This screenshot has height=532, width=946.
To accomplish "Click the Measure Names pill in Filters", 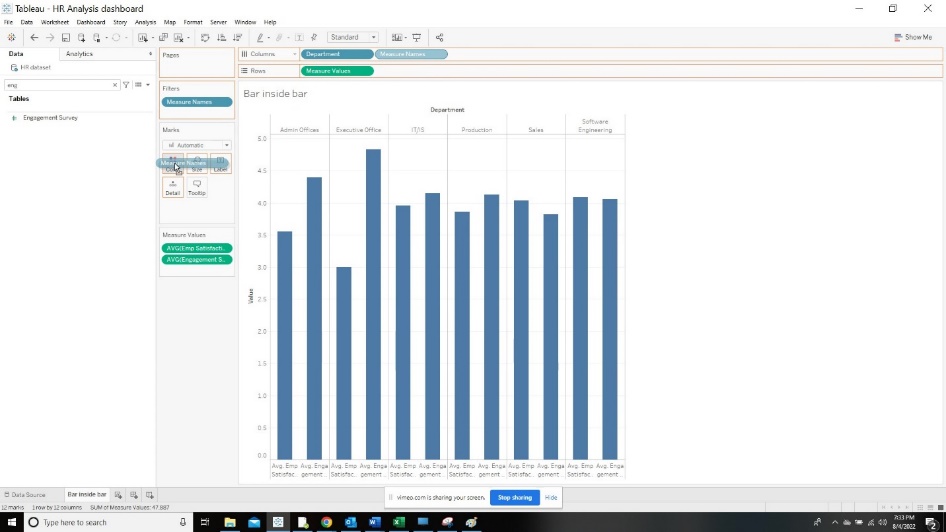I will click(x=197, y=102).
